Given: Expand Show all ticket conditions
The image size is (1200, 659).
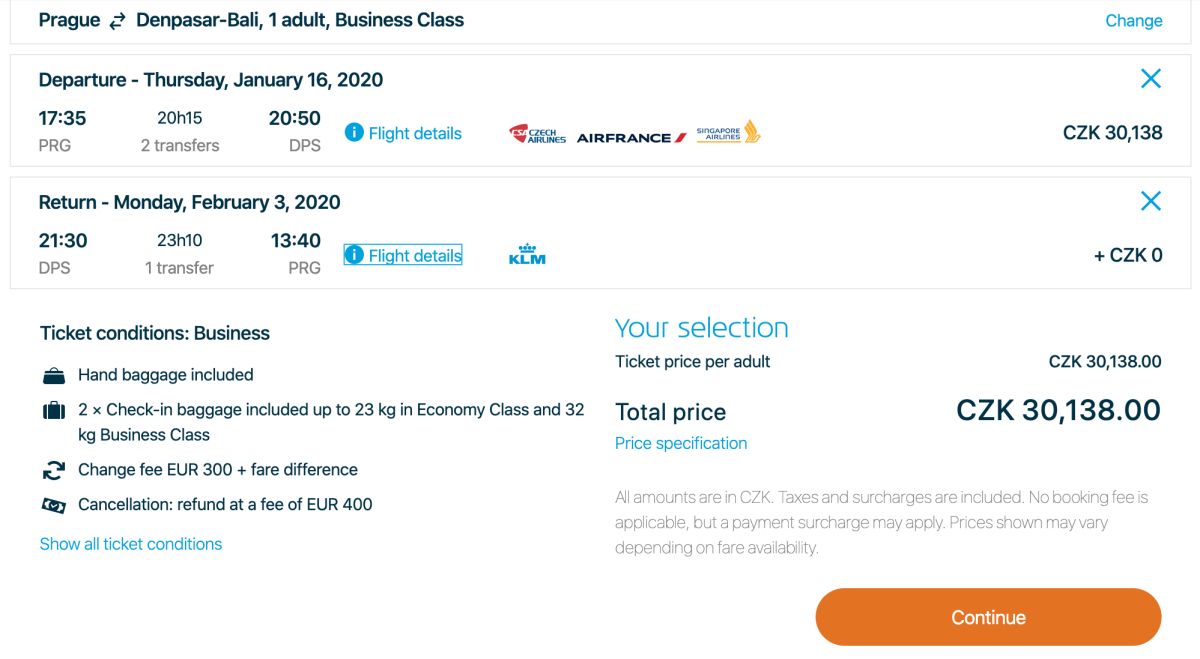Looking at the screenshot, I should (x=131, y=544).
